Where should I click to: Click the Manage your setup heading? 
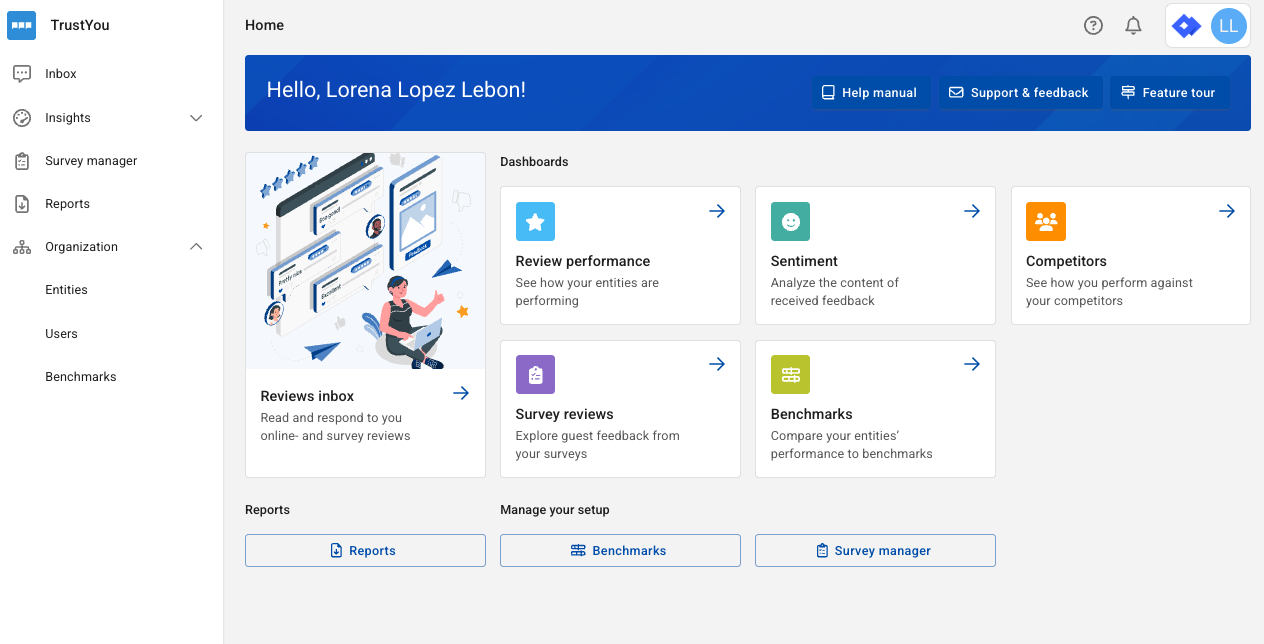click(x=554, y=510)
